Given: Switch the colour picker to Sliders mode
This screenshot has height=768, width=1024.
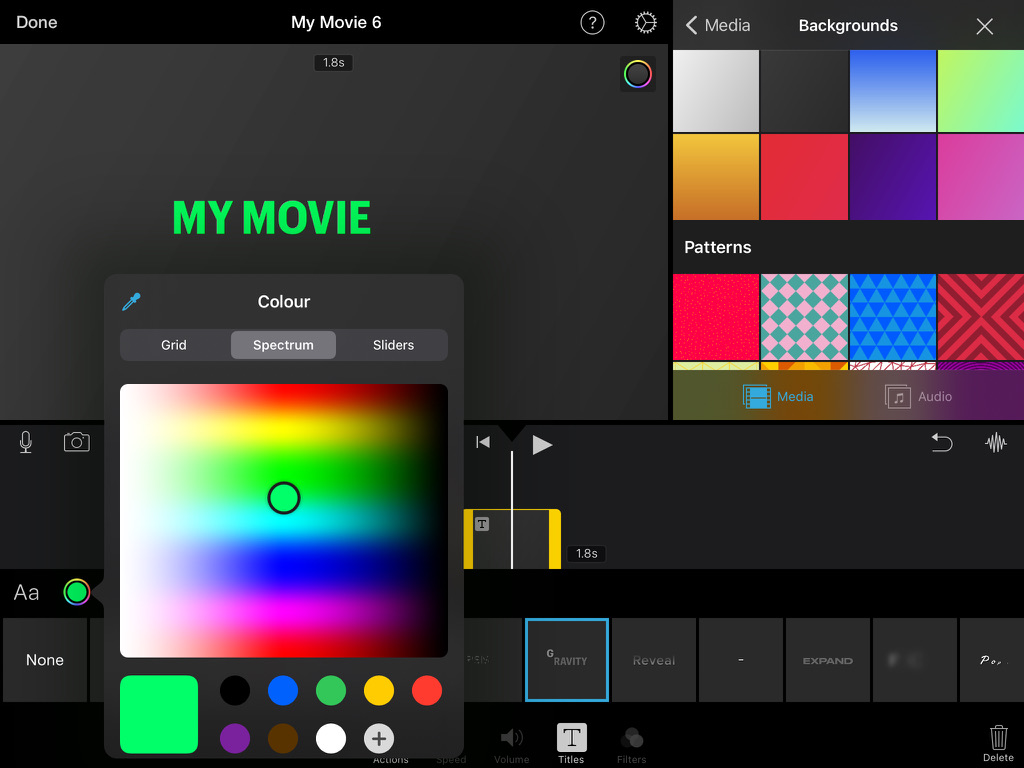Looking at the screenshot, I should (x=392, y=344).
